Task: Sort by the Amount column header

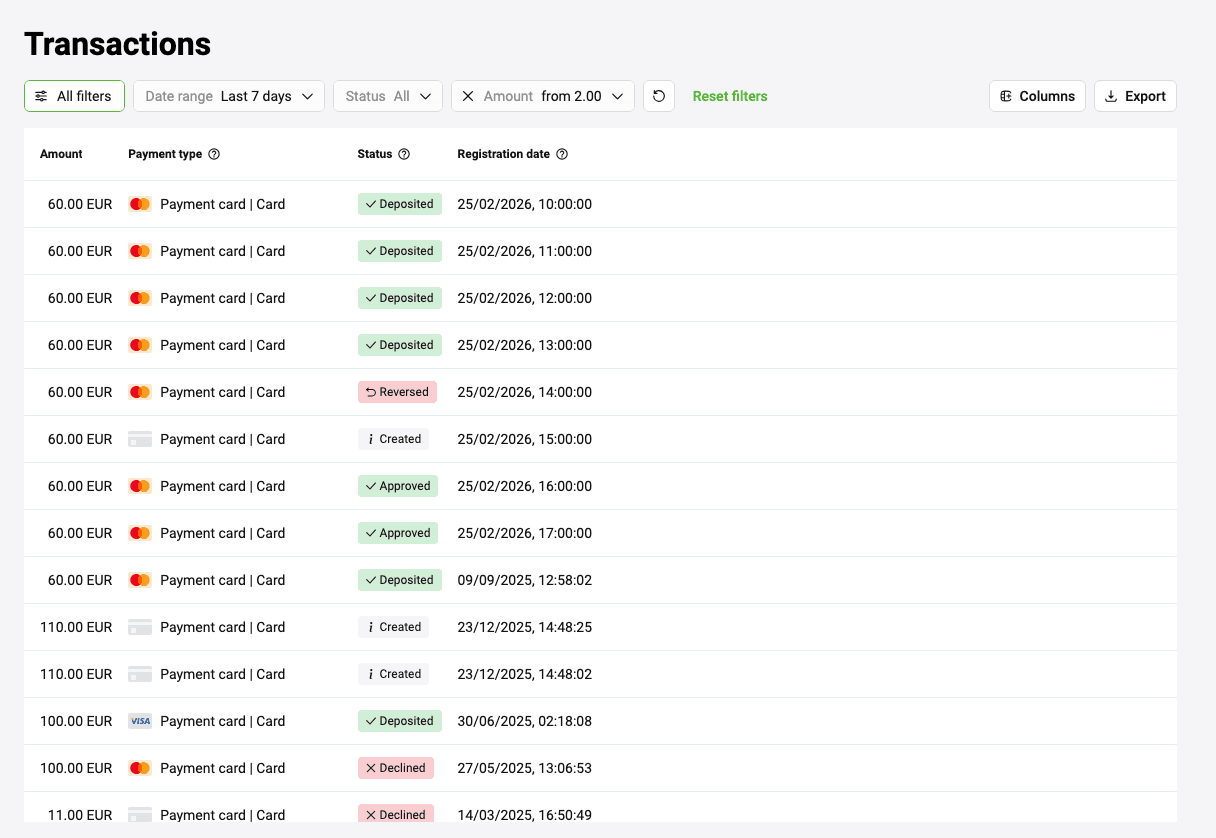Action: tap(61, 154)
